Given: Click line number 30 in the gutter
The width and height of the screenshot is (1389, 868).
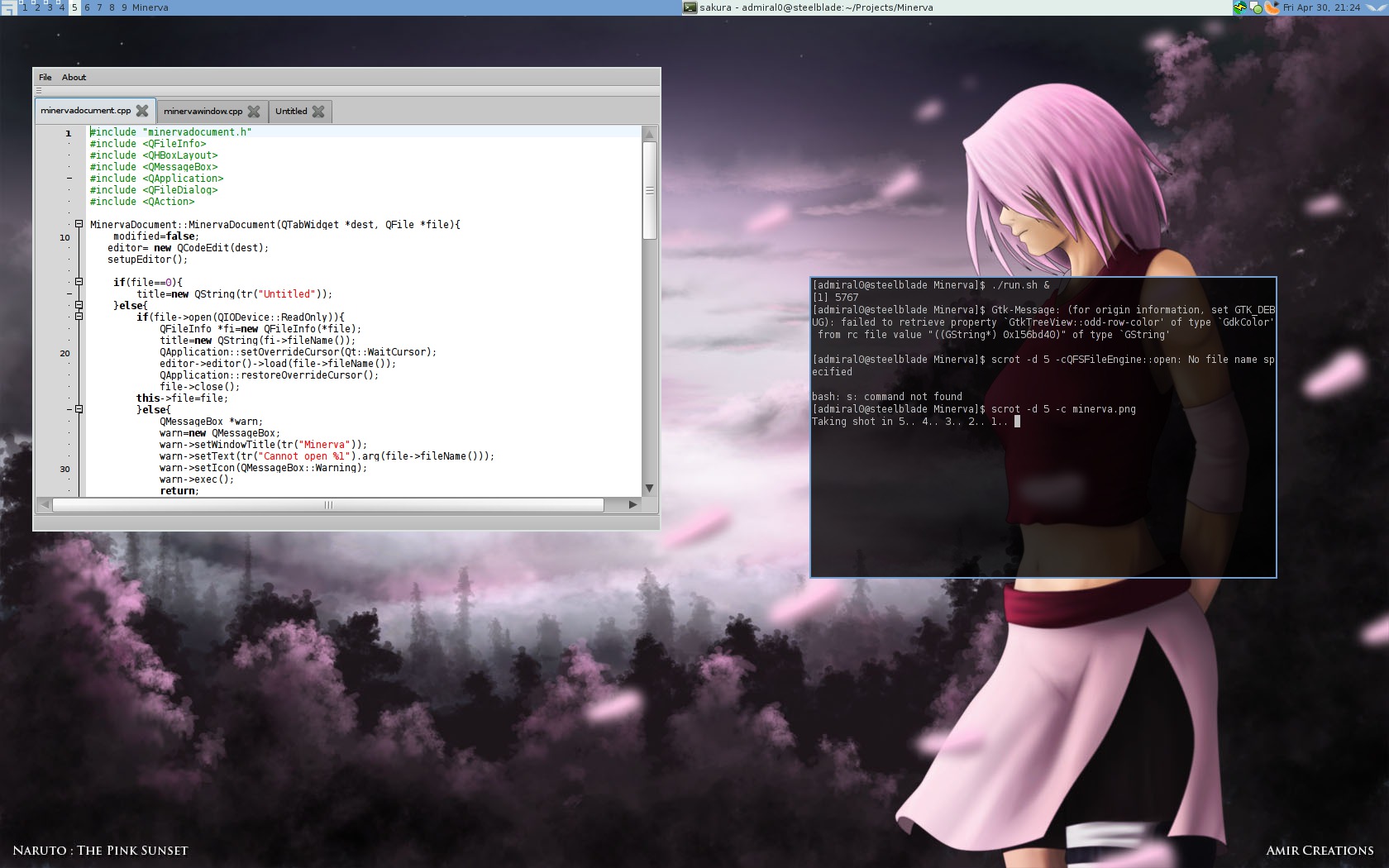Looking at the screenshot, I should click(x=64, y=469).
